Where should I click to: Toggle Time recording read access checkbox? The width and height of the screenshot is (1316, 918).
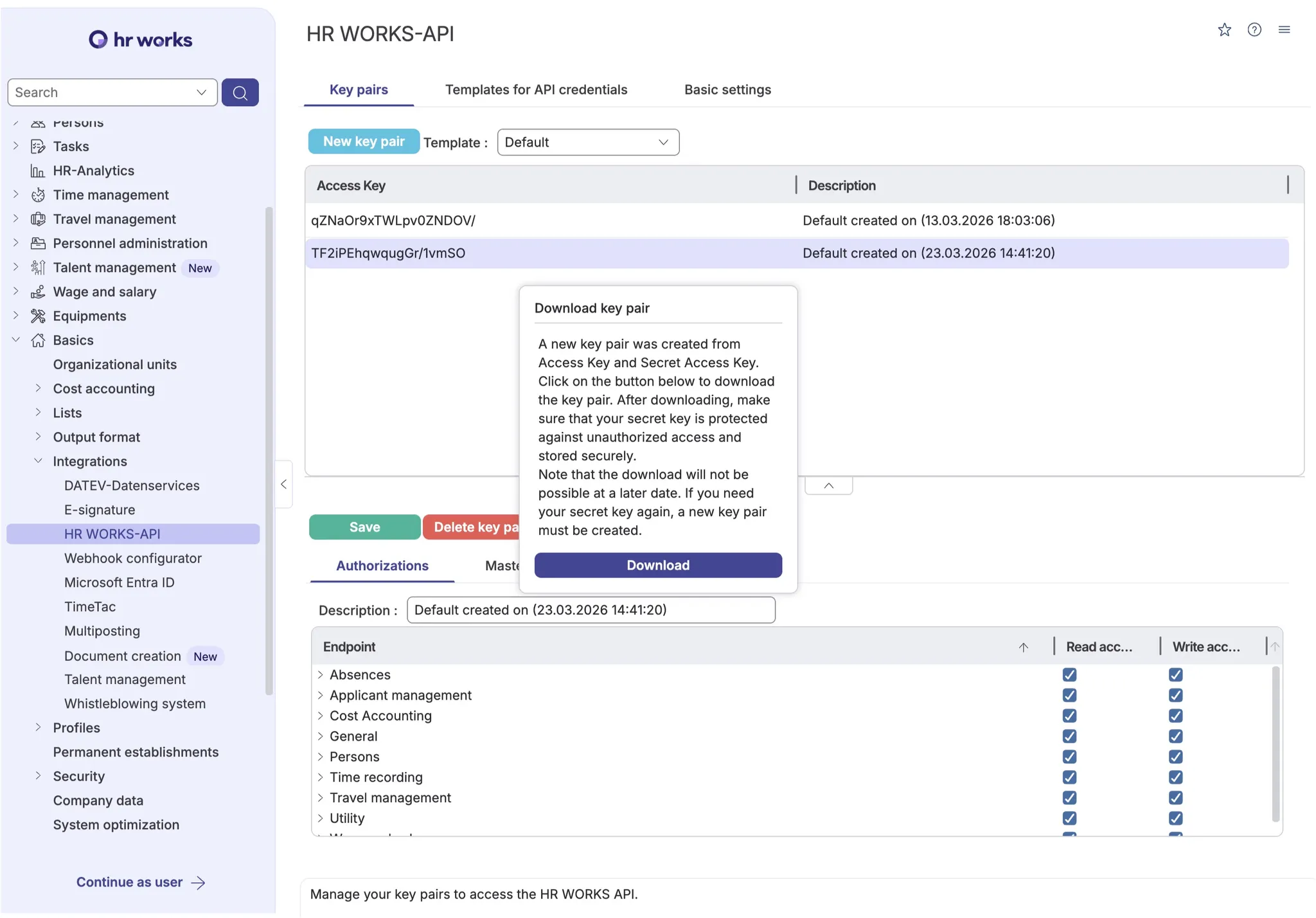tap(1069, 778)
